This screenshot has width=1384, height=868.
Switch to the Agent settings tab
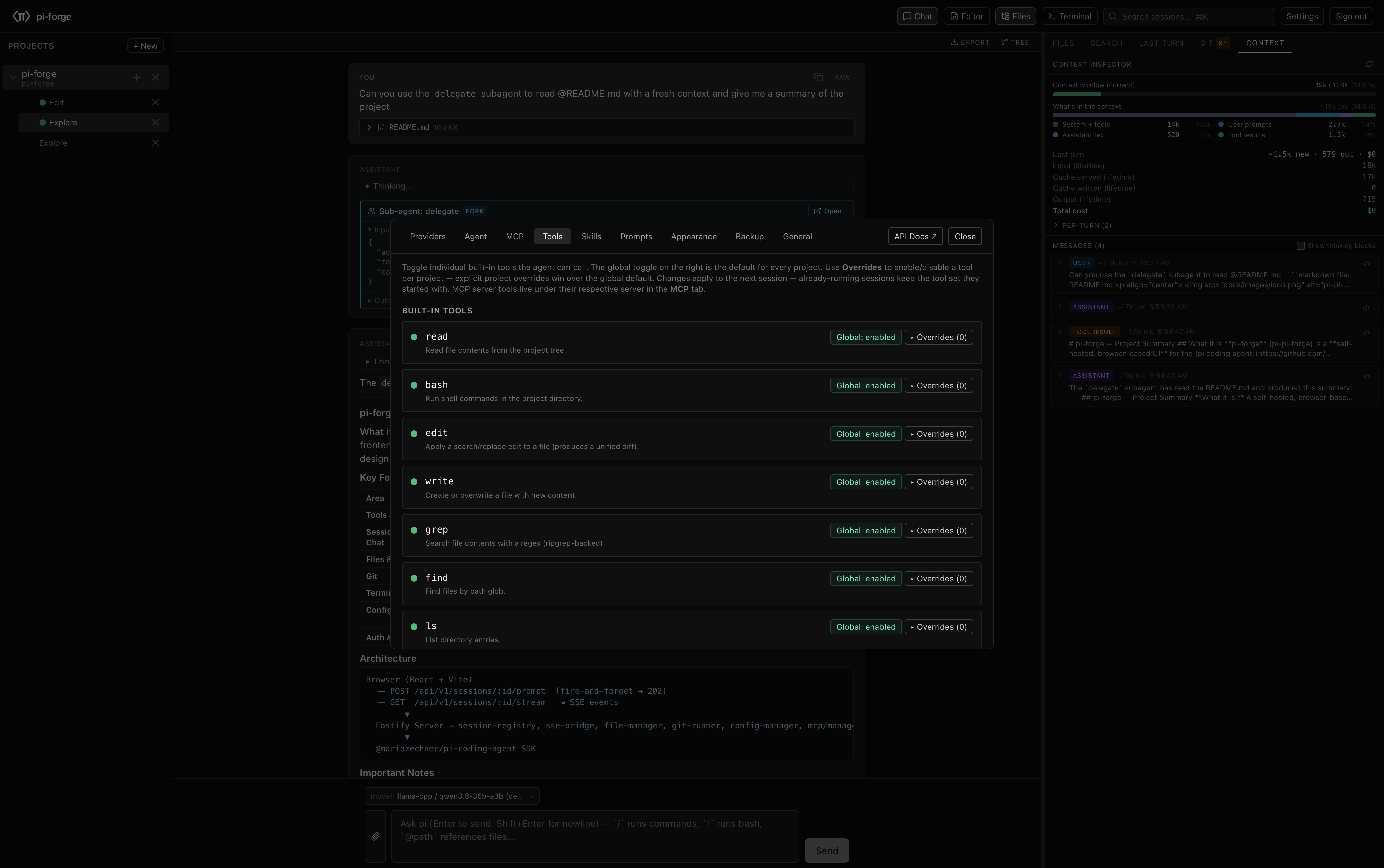[x=476, y=237]
